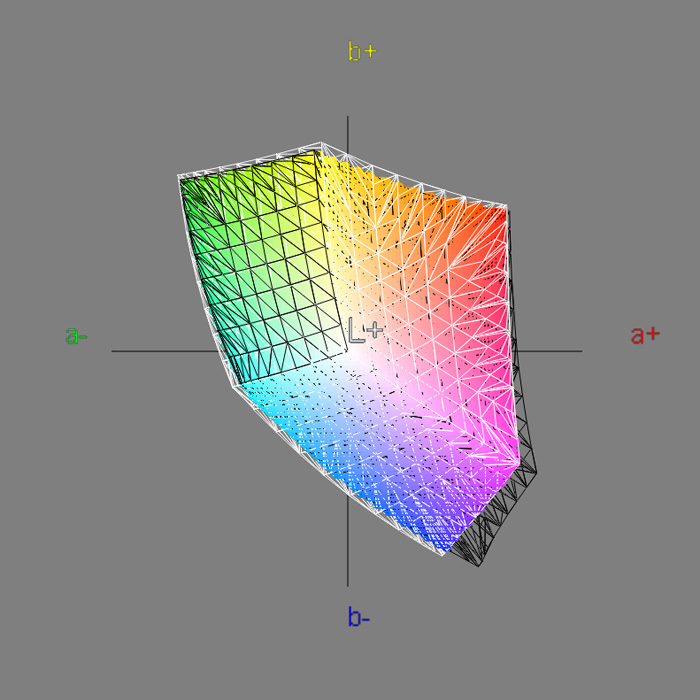Click the red a+ axis label

(645, 335)
